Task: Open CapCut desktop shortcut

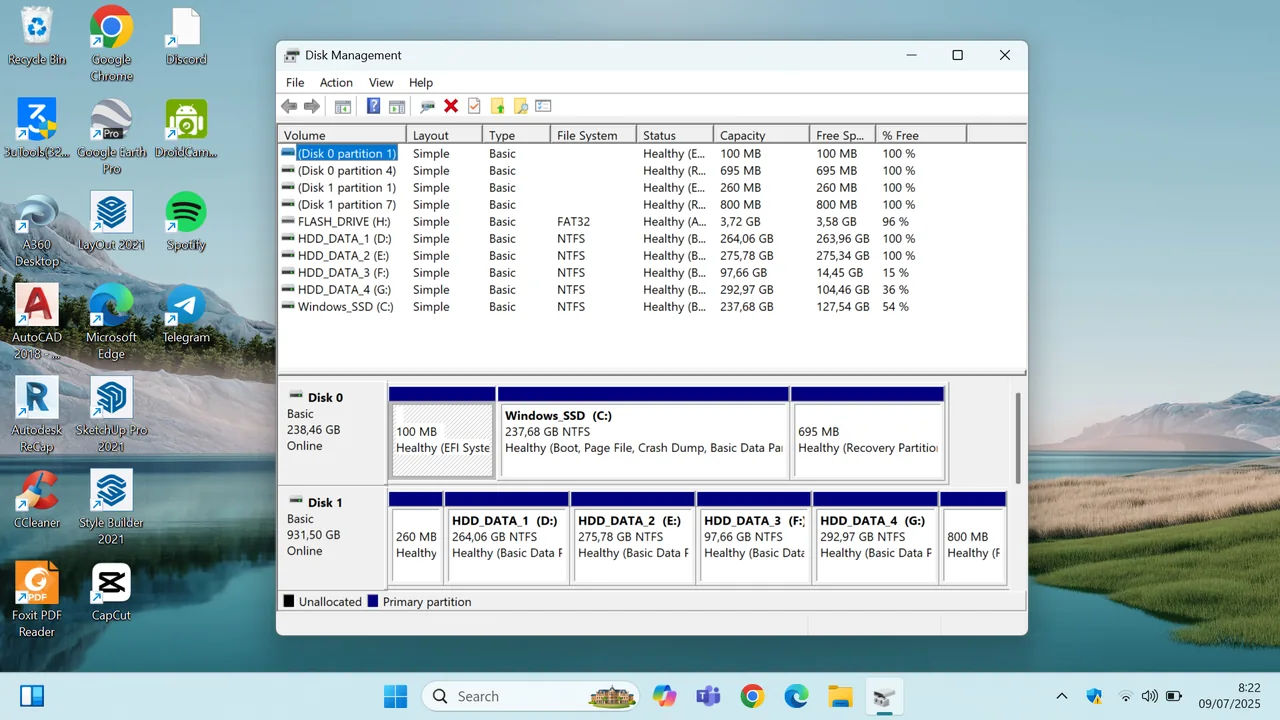Action: (x=111, y=593)
